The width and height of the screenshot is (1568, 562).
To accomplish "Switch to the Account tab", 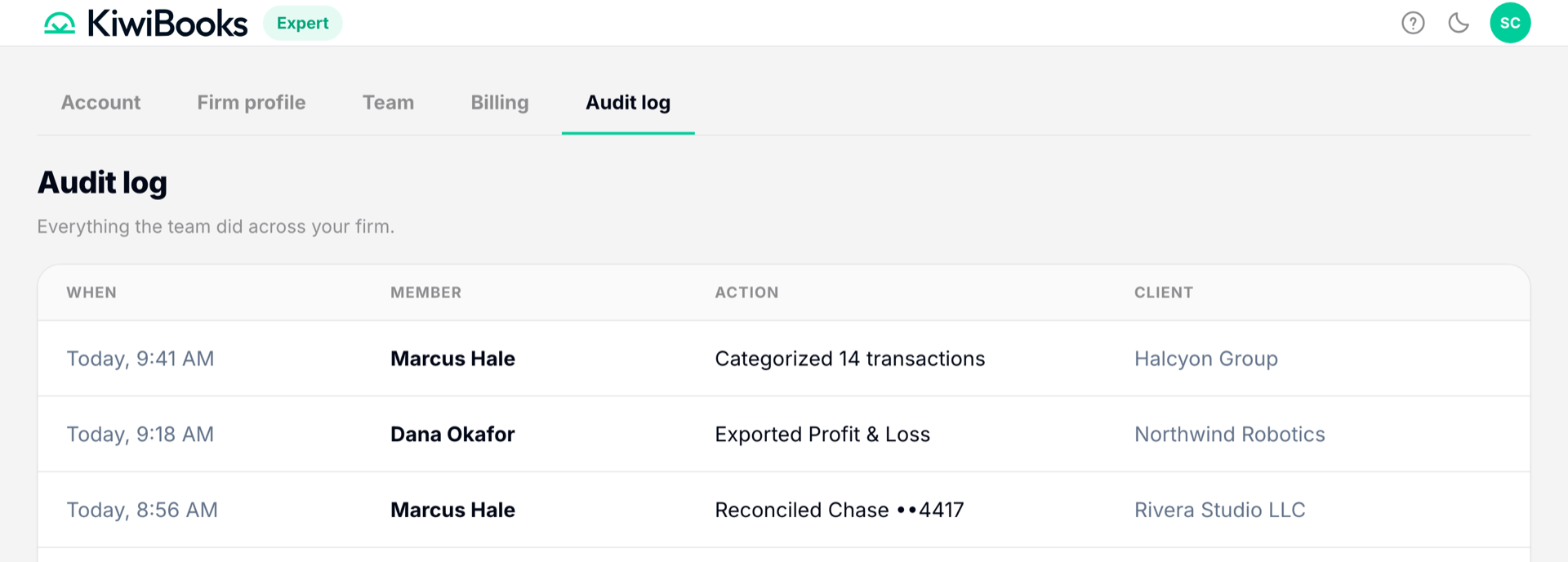I will [x=100, y=102].
